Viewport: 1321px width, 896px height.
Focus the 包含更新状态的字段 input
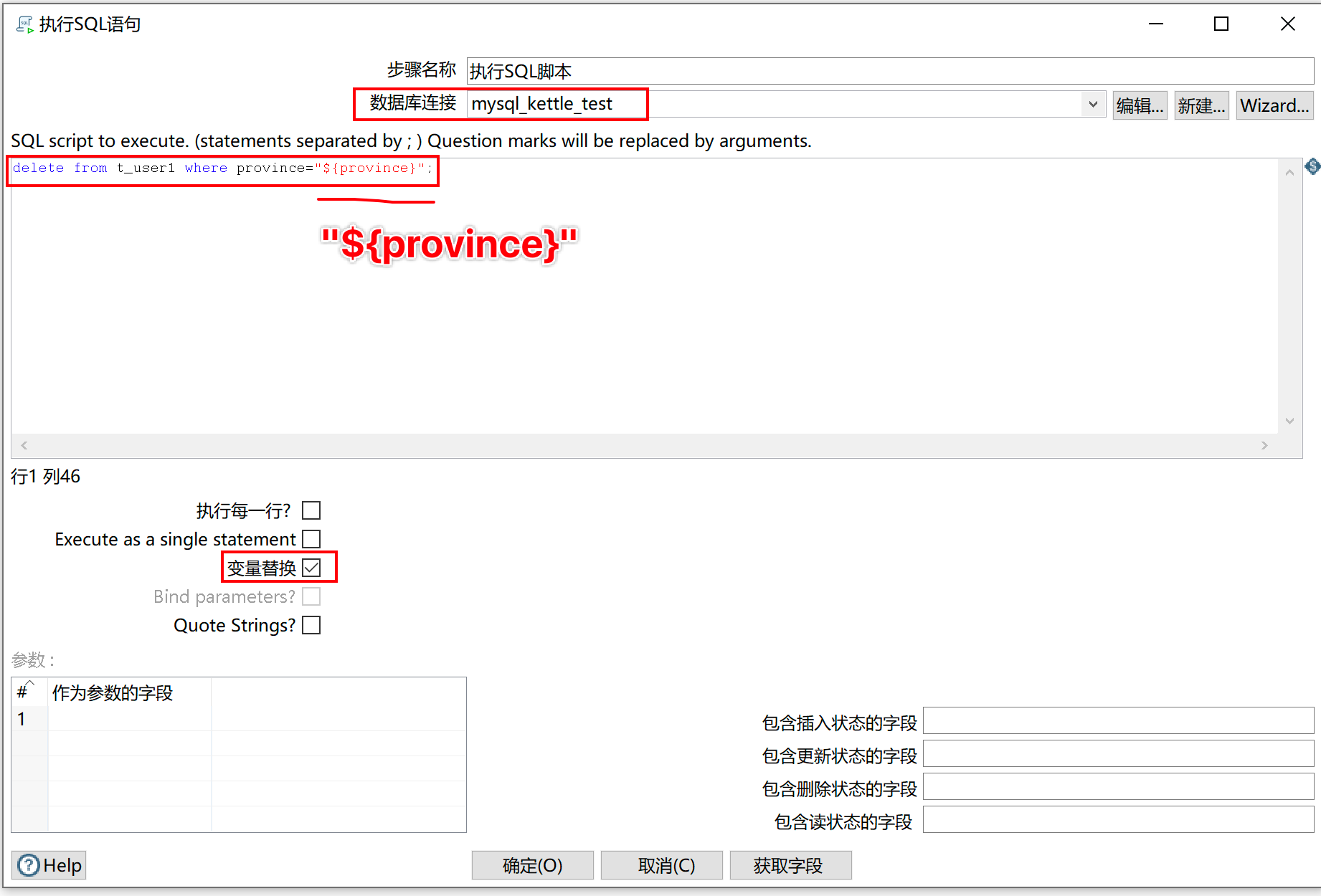(x=1118, y=753)
